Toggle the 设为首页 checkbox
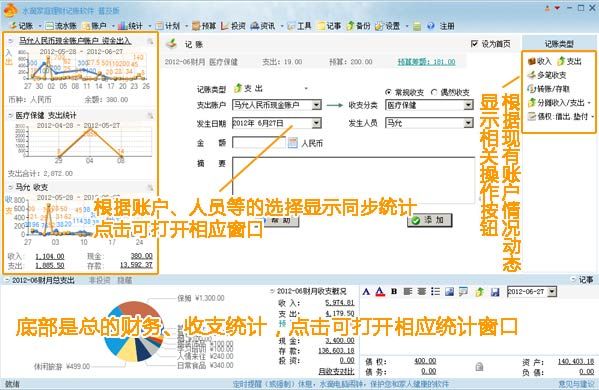The image size is (599, 390). pos(474,44)
